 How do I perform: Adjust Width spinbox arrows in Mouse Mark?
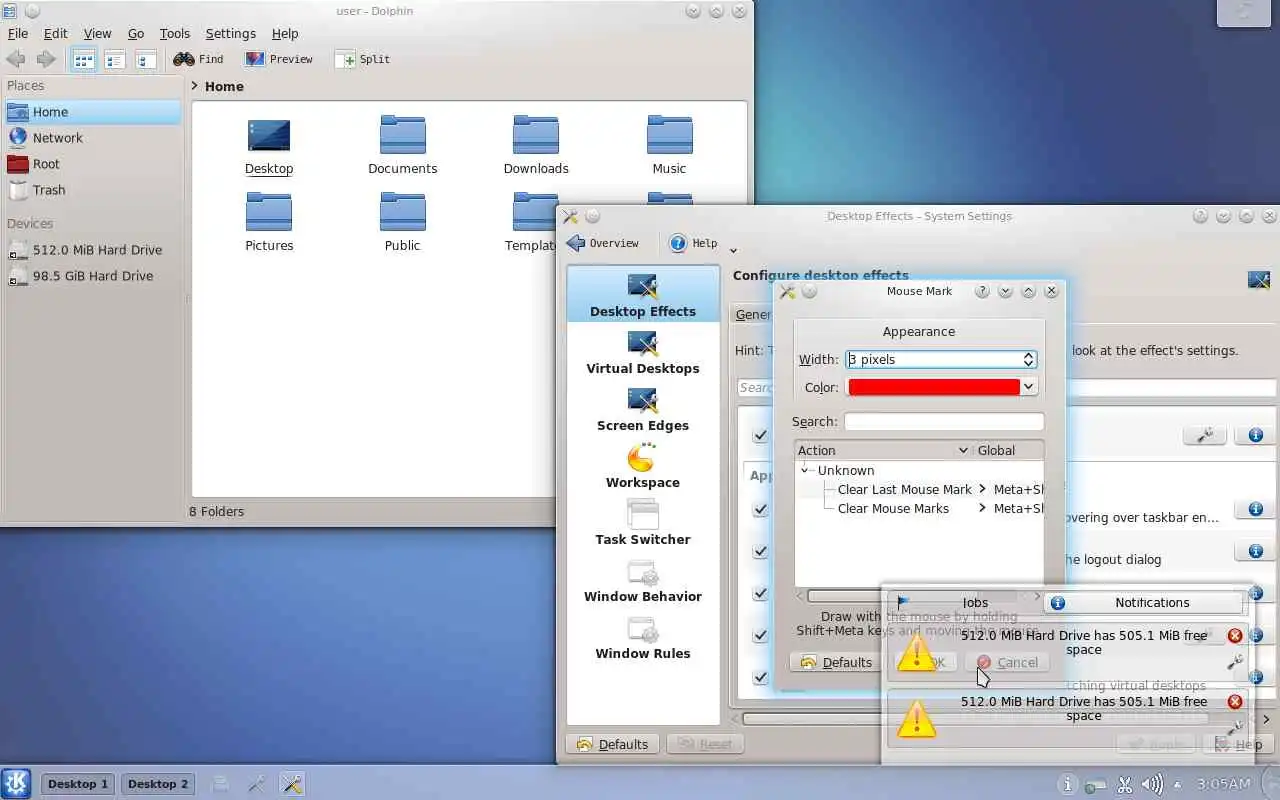click(1028, 360)
